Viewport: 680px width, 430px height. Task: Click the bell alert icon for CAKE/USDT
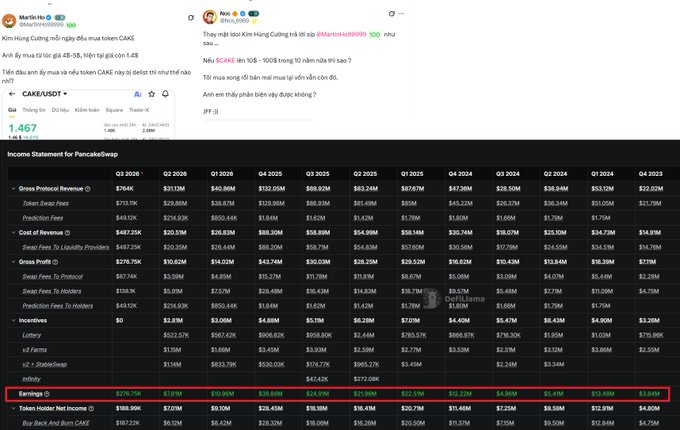[x=165, y=94]
